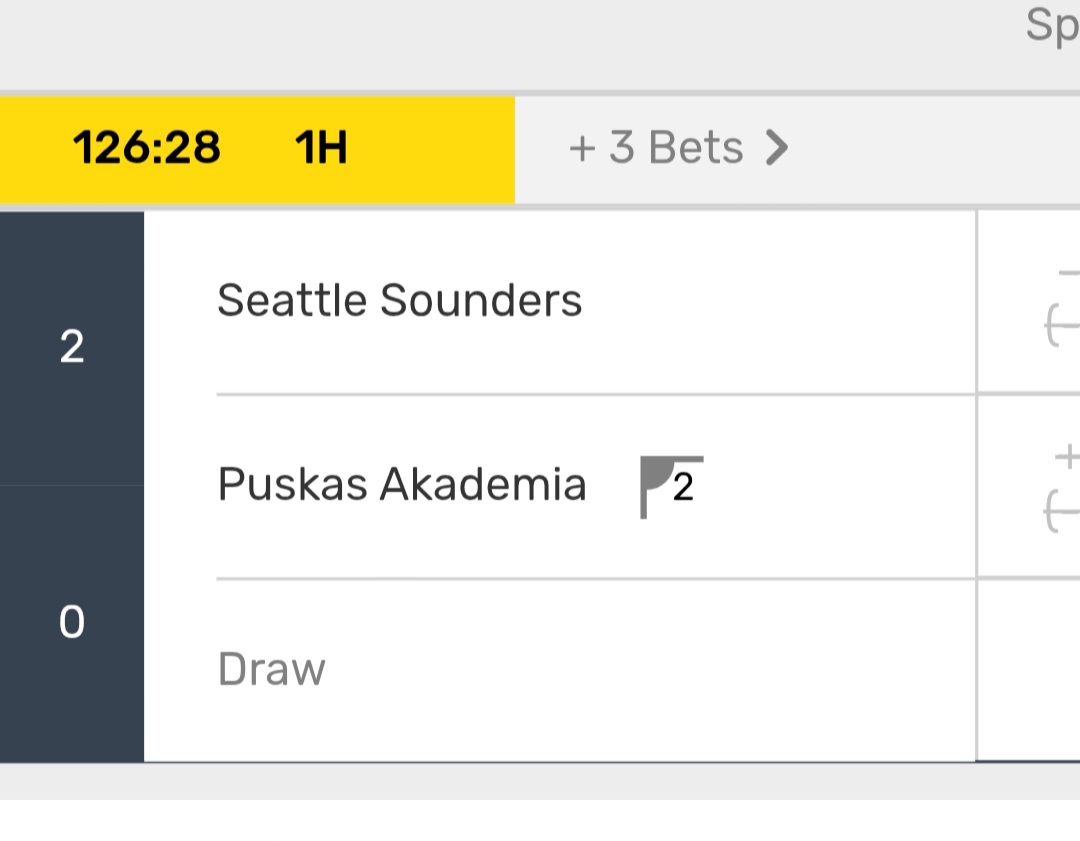Click the 1H period indicator
The width and height of the screenshot is (1080, 841).
point(320,148)
